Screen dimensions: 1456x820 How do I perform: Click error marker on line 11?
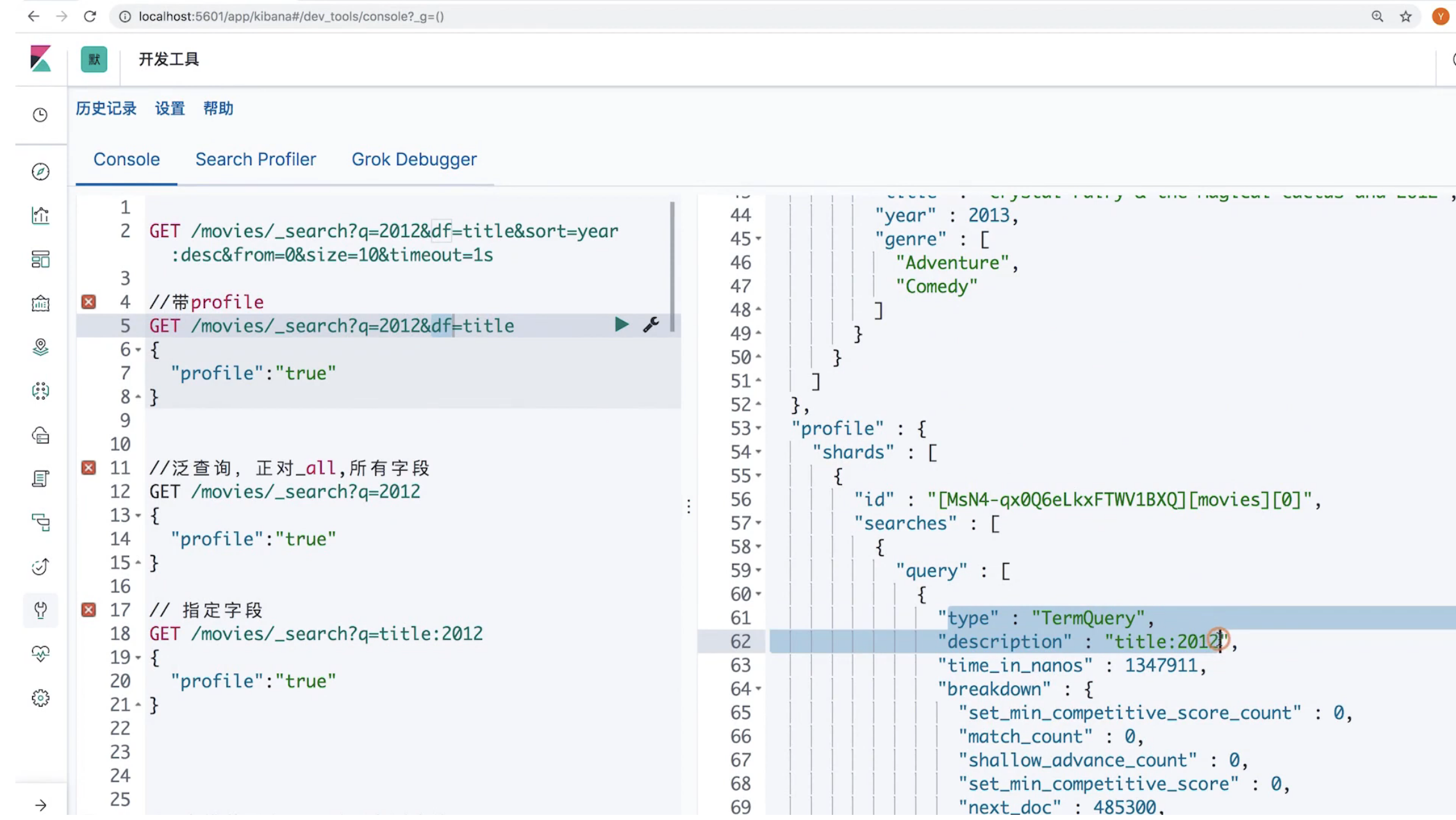pyautogui.click(x=89, y=468)
